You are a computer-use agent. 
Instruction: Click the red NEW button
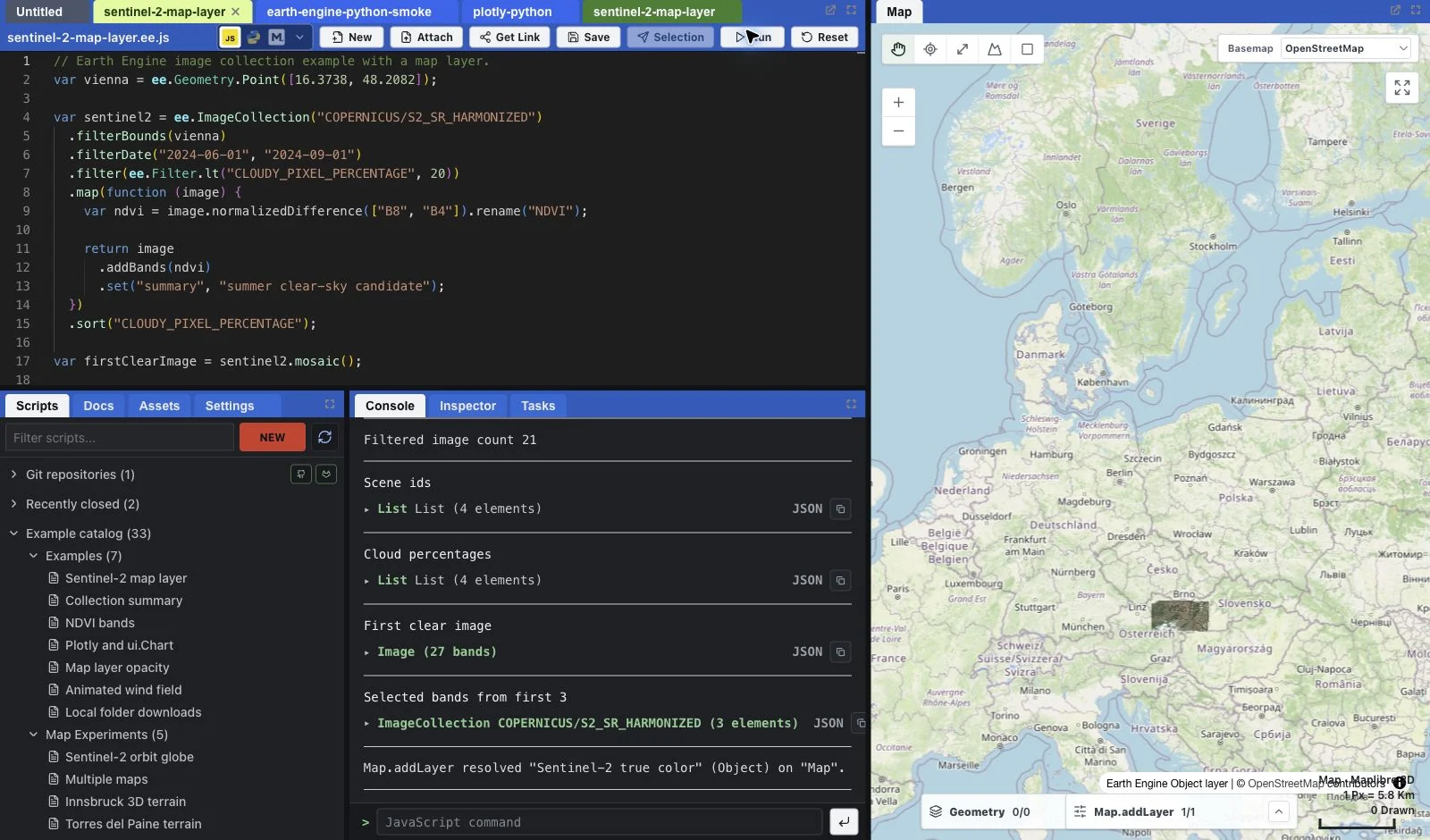click(273, 438)
